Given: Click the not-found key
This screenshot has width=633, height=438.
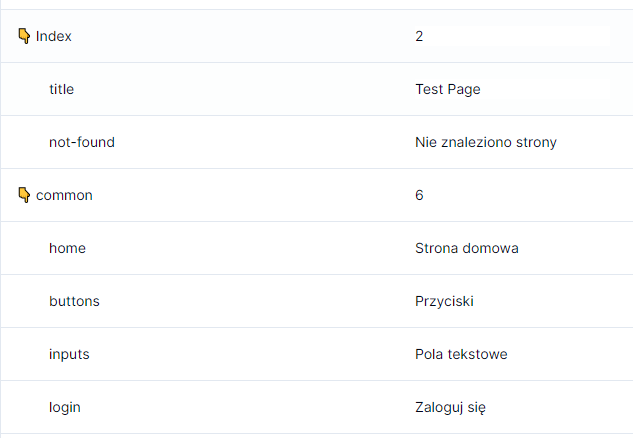Looking at the screenshot, I should [82, 142].
